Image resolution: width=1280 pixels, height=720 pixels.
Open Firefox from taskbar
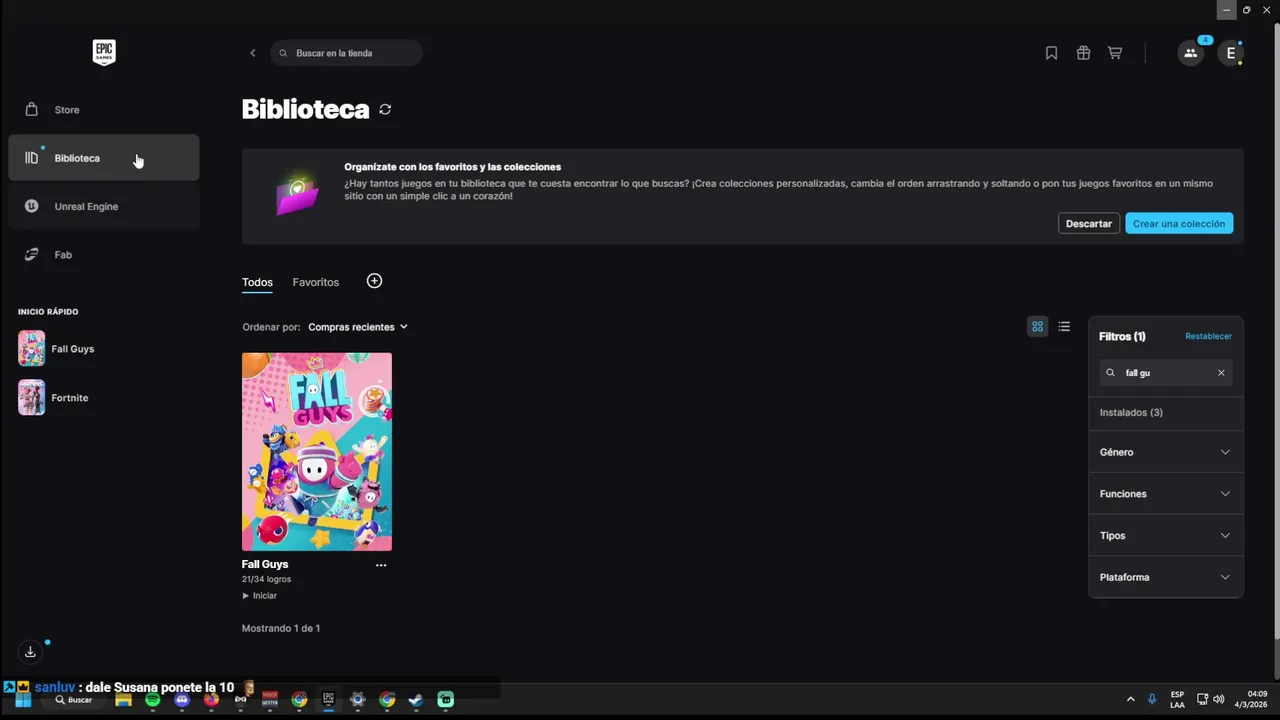(211, 700)
